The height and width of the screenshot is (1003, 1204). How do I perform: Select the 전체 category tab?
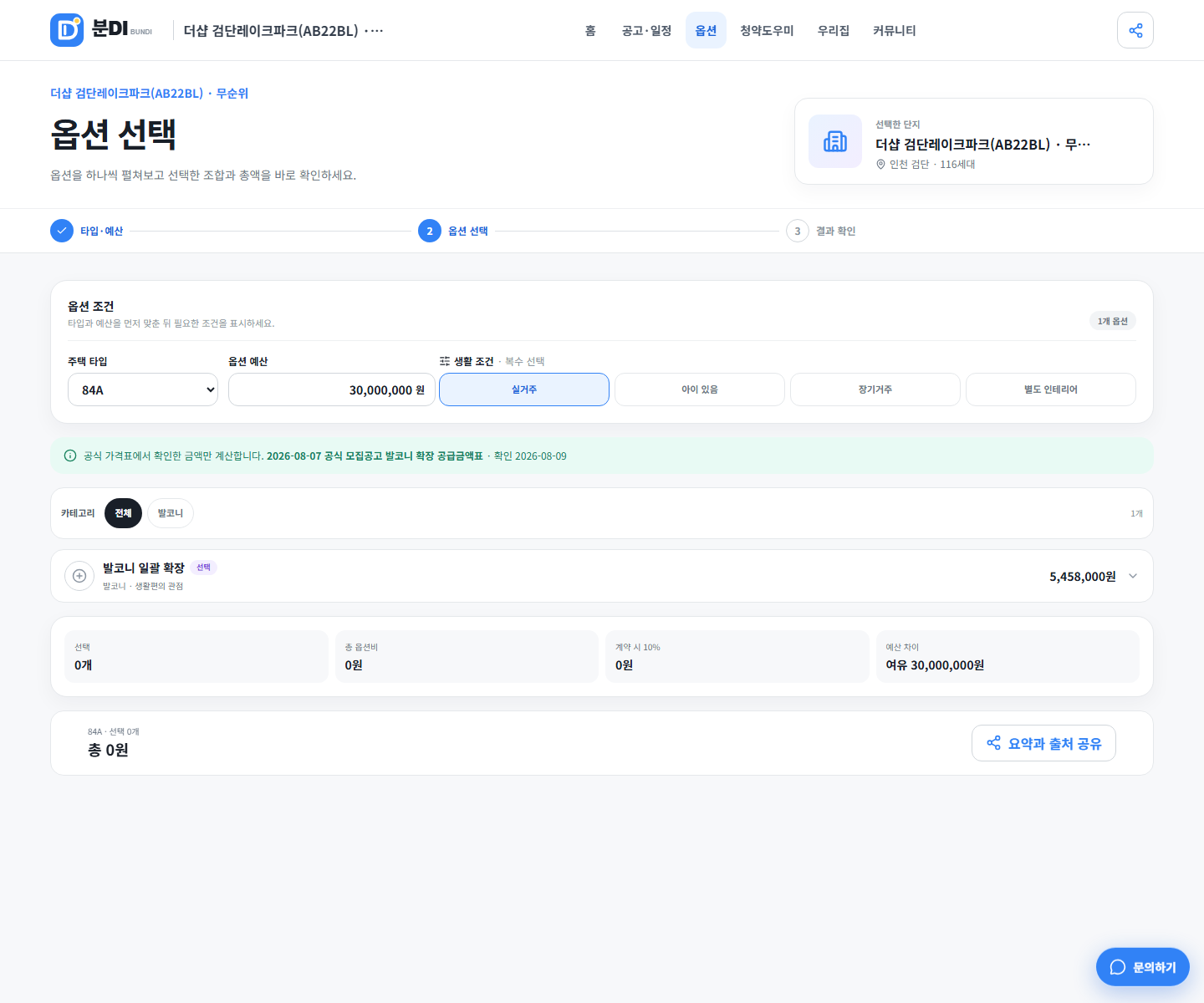click(123, 513)
